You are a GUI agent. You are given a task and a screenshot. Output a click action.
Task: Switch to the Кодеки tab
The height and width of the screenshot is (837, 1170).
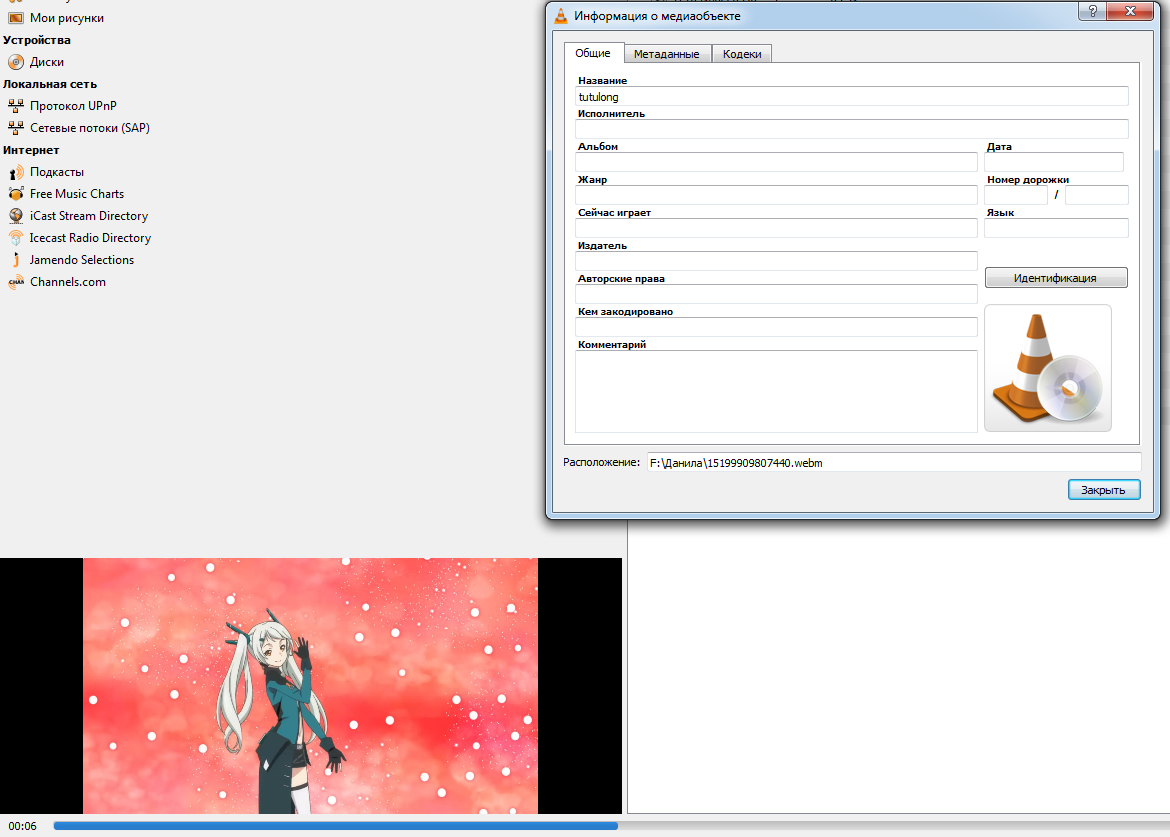tap(742, 54)
